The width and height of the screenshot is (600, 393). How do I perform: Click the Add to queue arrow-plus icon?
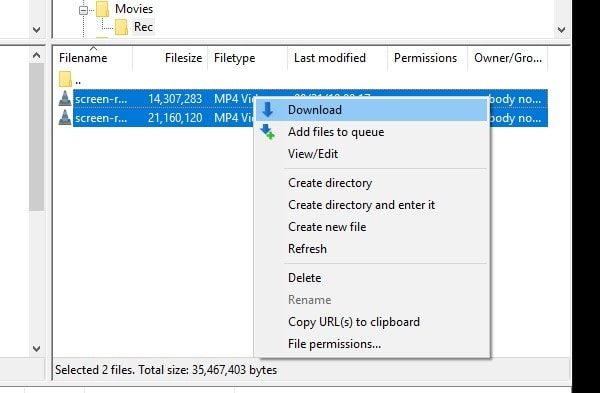pos(267,132)
